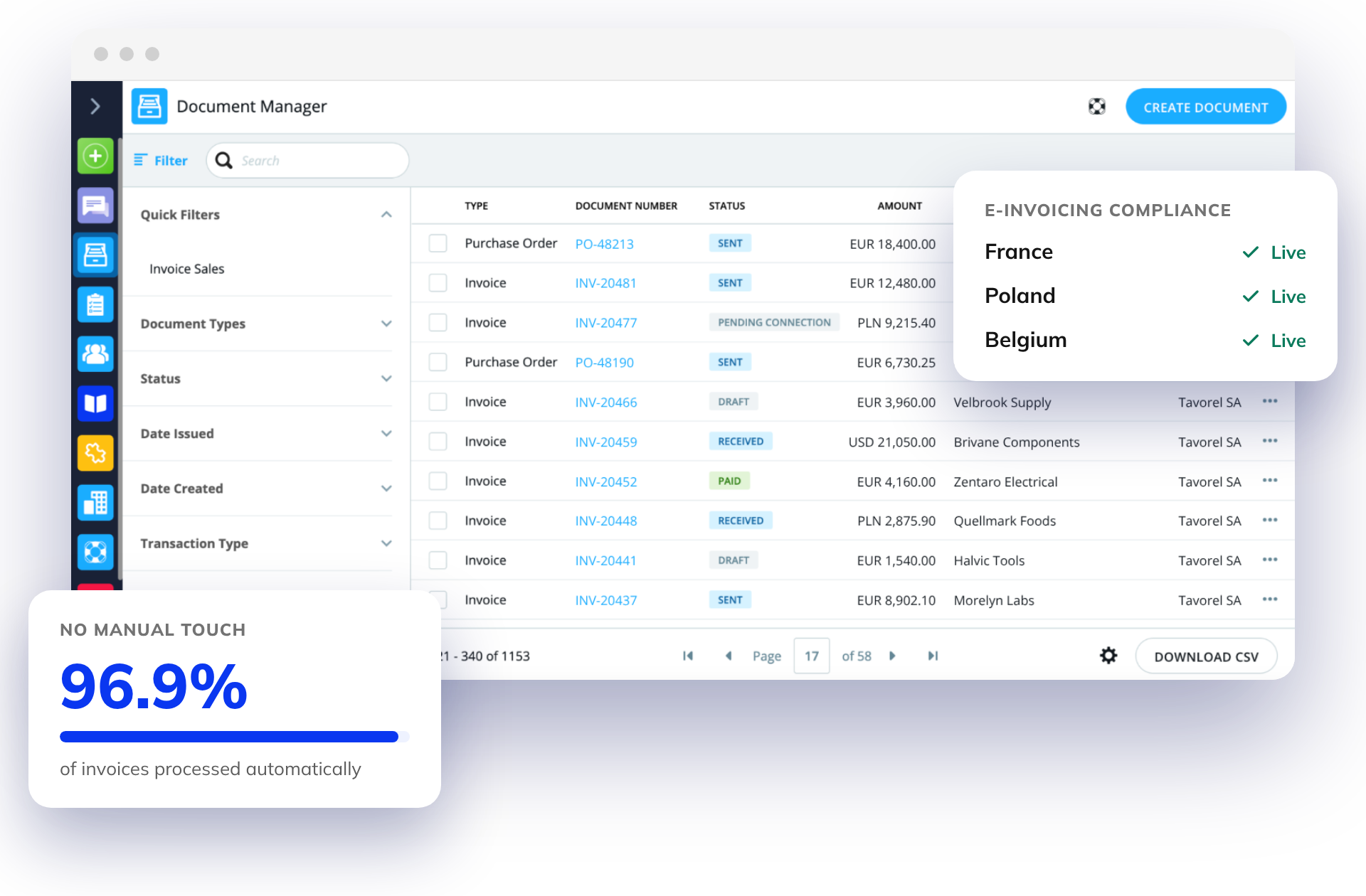Screen dimensions: 1366x896
Task: Jump to the last page of results
Action: click(933, 656)
